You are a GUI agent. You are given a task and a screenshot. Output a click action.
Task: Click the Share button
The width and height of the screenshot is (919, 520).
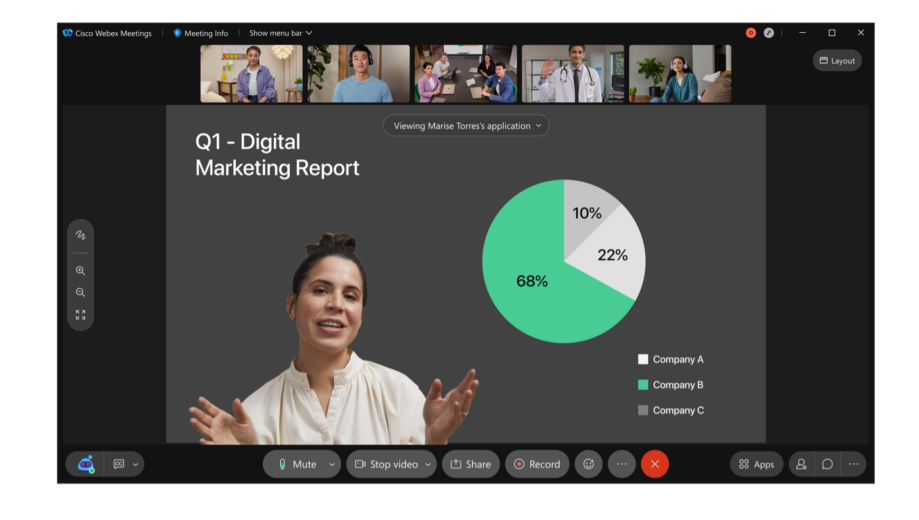(x=470, y=464)
